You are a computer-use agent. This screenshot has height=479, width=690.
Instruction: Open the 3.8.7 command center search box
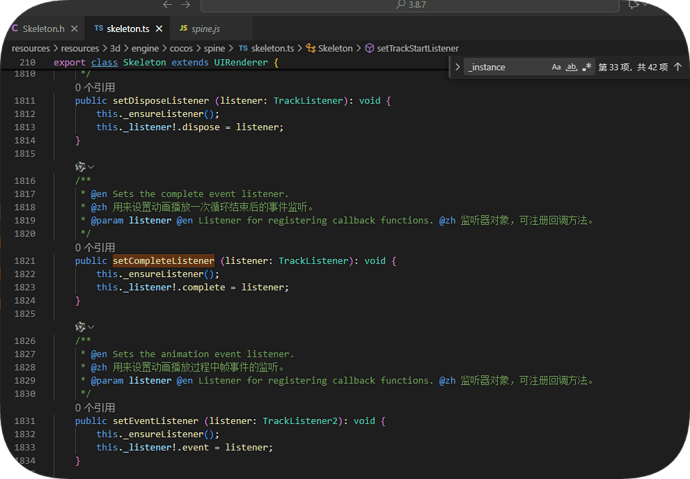click(x=410, y=5)
